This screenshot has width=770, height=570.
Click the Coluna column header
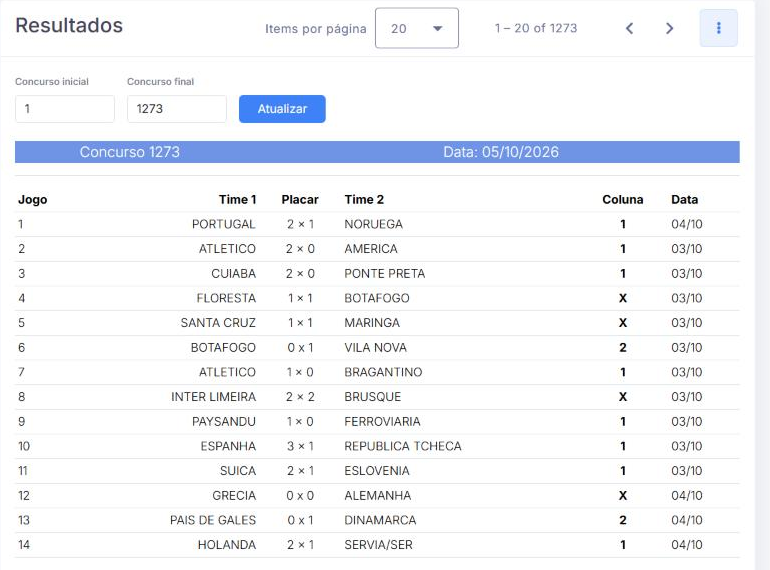[623, 199]
